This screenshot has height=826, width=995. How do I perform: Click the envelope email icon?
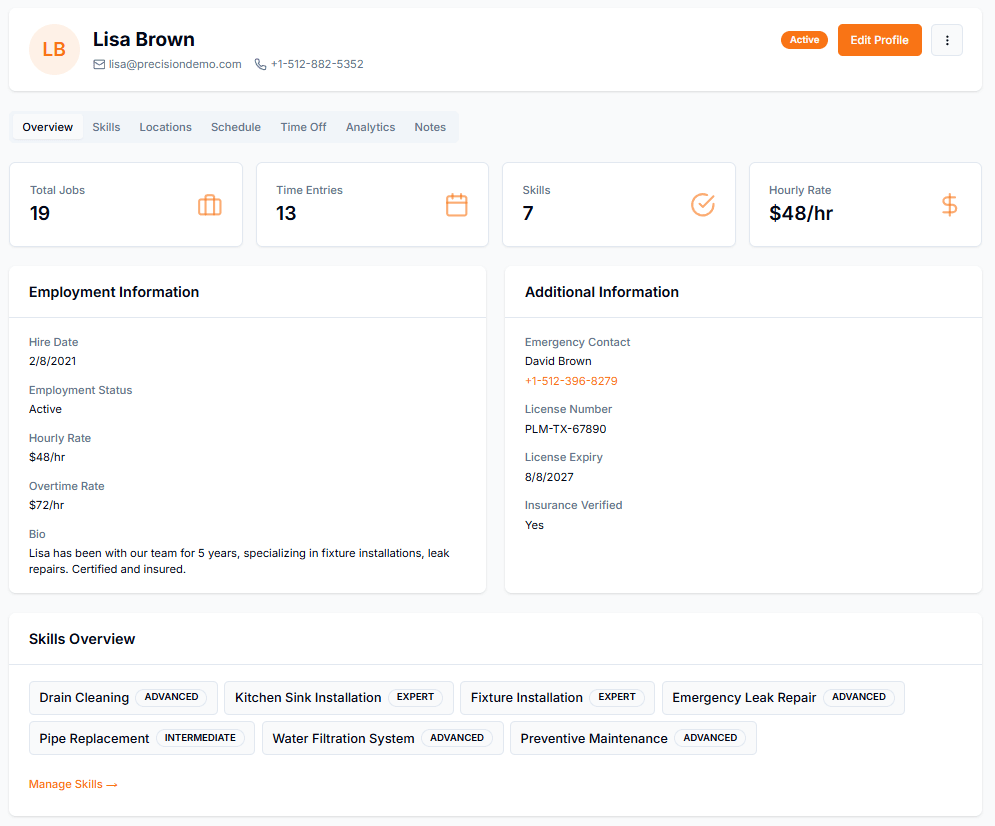click(99, 64)
